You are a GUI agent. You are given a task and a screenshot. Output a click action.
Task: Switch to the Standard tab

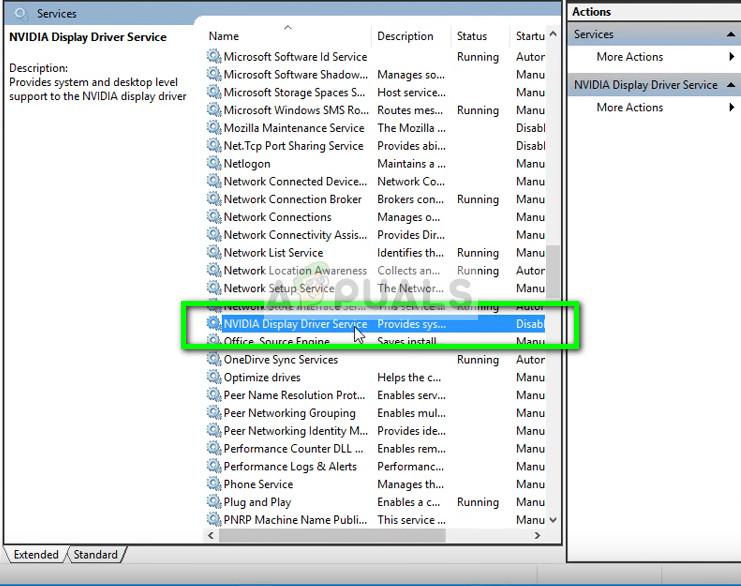tap(95, 554)
